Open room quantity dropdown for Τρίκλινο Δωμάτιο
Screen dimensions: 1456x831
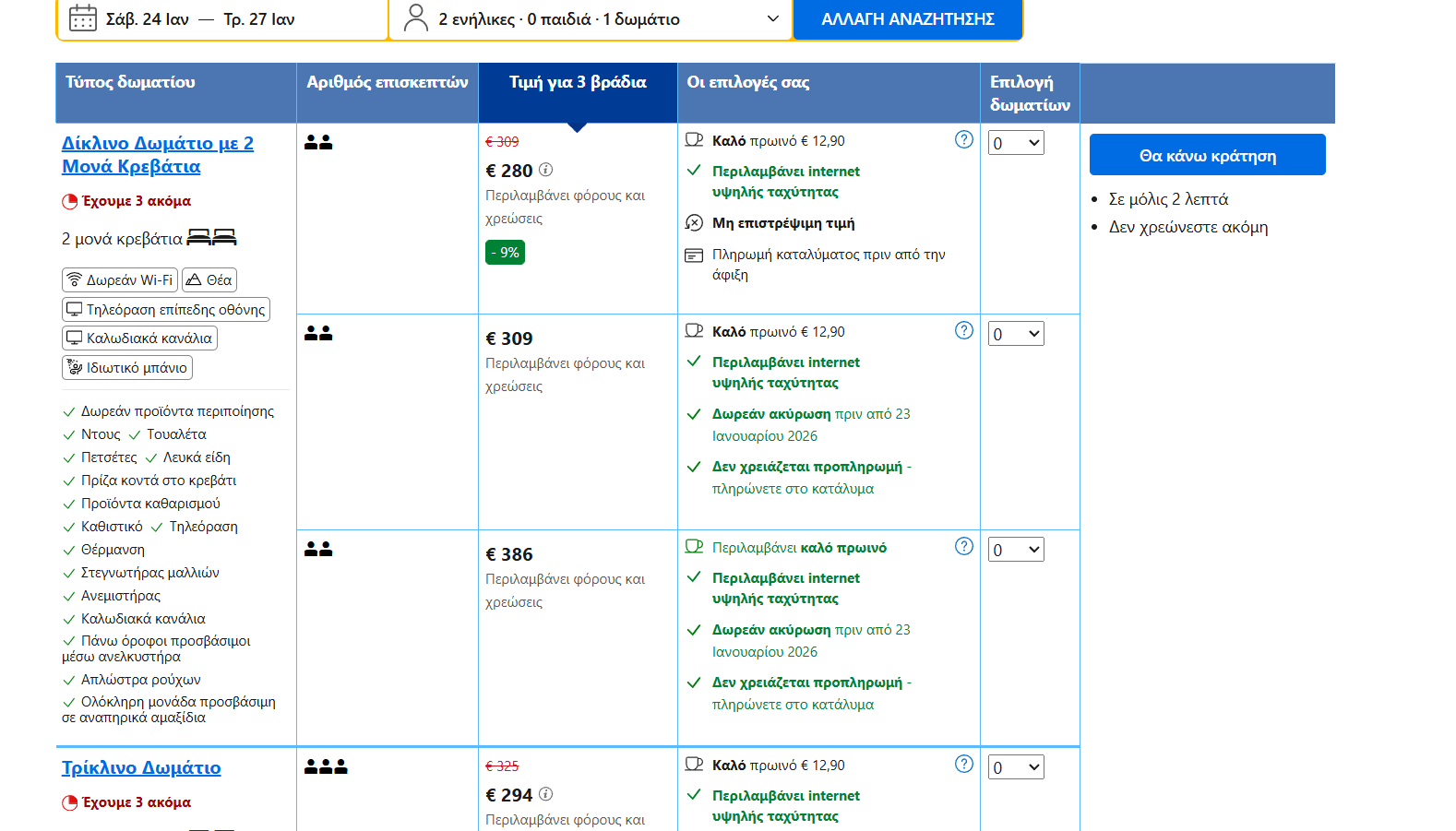[1016, 767]
